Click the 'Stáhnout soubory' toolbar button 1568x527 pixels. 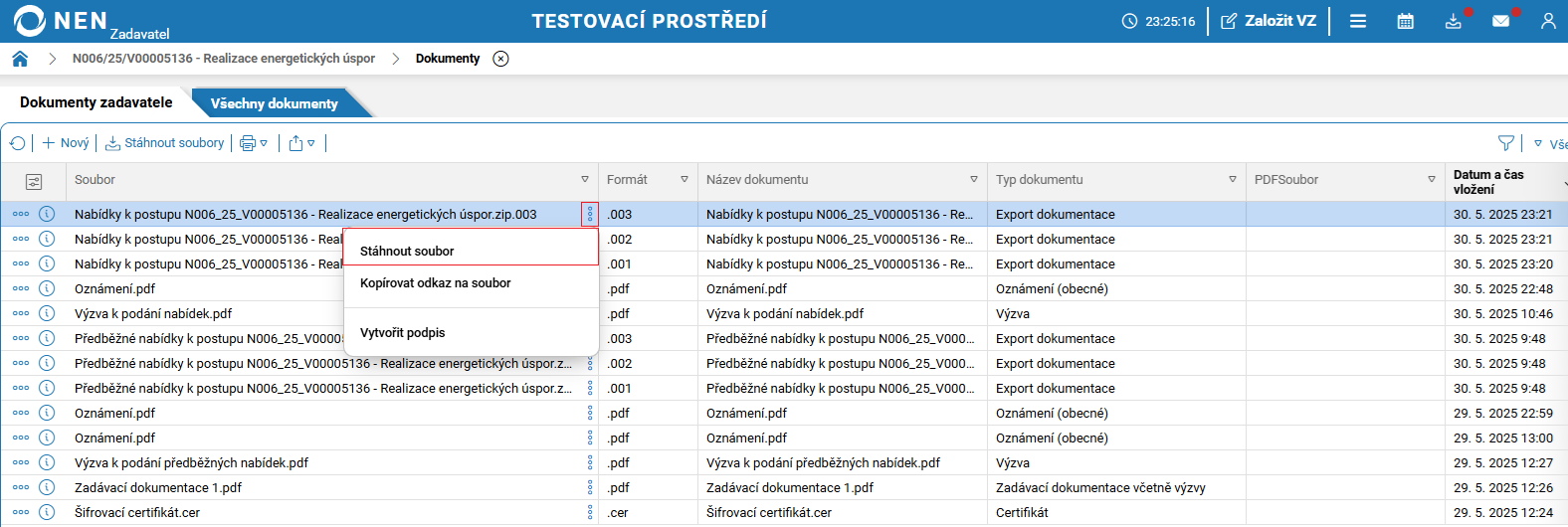pyautogui.click(x=165, y=143)
